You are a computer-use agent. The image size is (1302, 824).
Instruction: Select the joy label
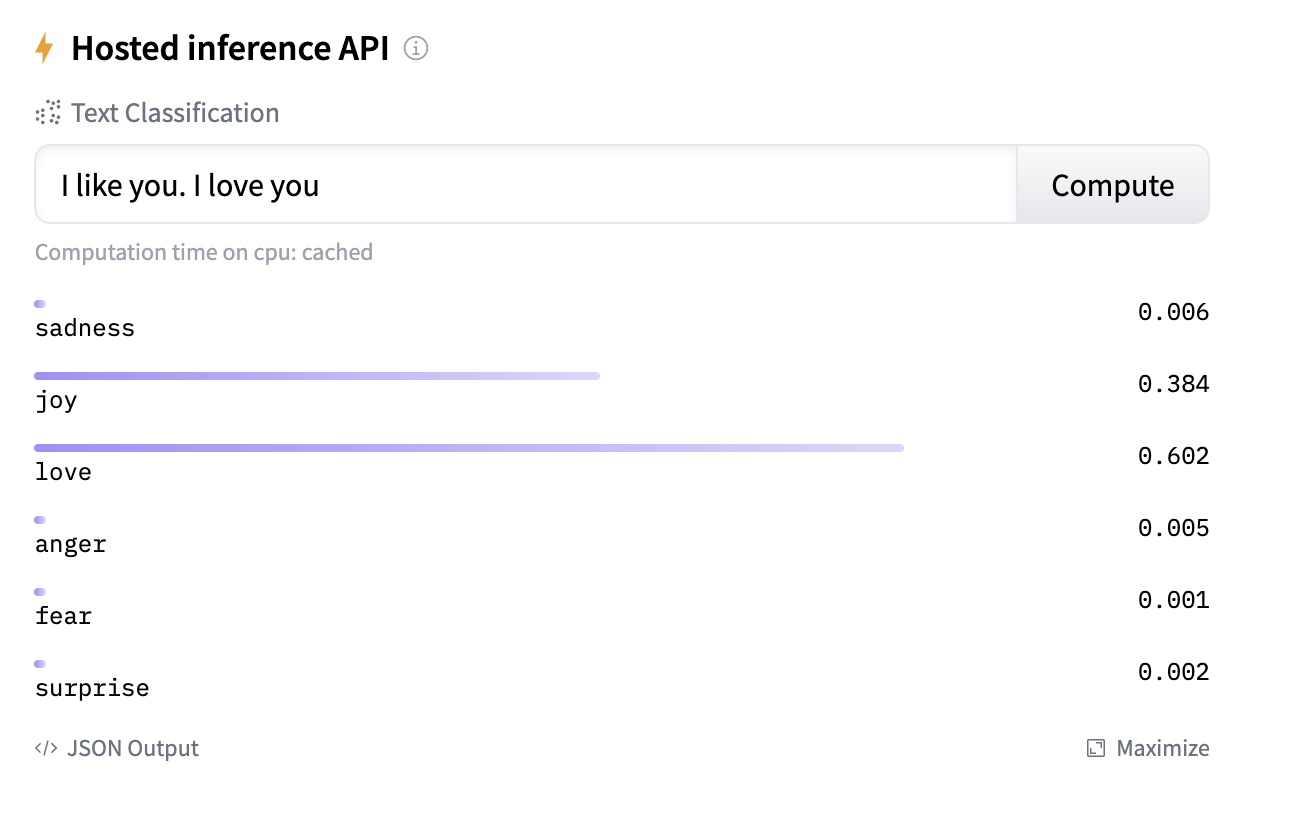click(56, 401)
